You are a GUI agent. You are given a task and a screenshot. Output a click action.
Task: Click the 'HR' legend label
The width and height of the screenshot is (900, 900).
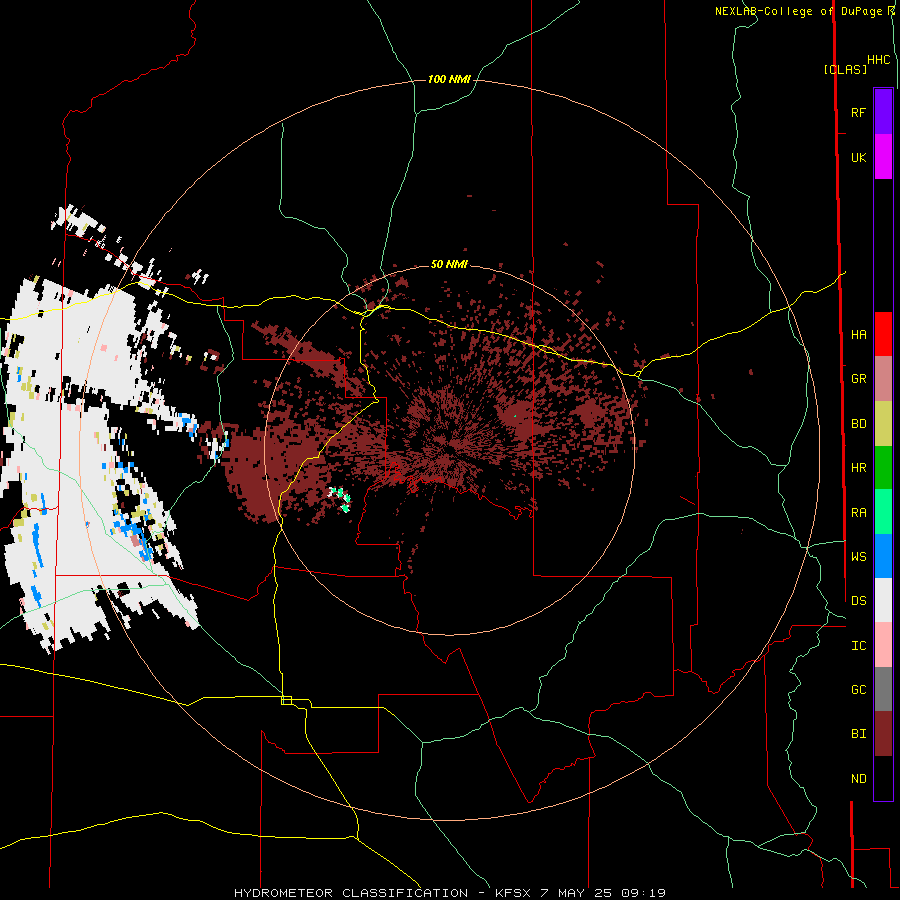pos(859,468)
